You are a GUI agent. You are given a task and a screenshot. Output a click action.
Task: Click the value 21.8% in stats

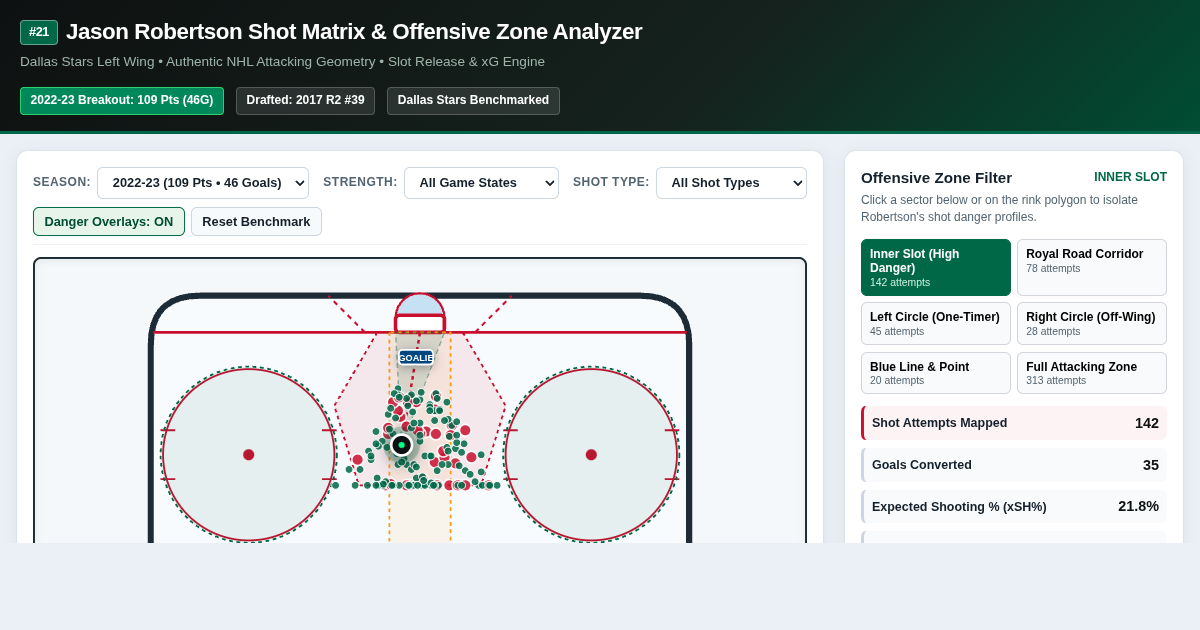pyautogui.click(x=1138, y=506)
